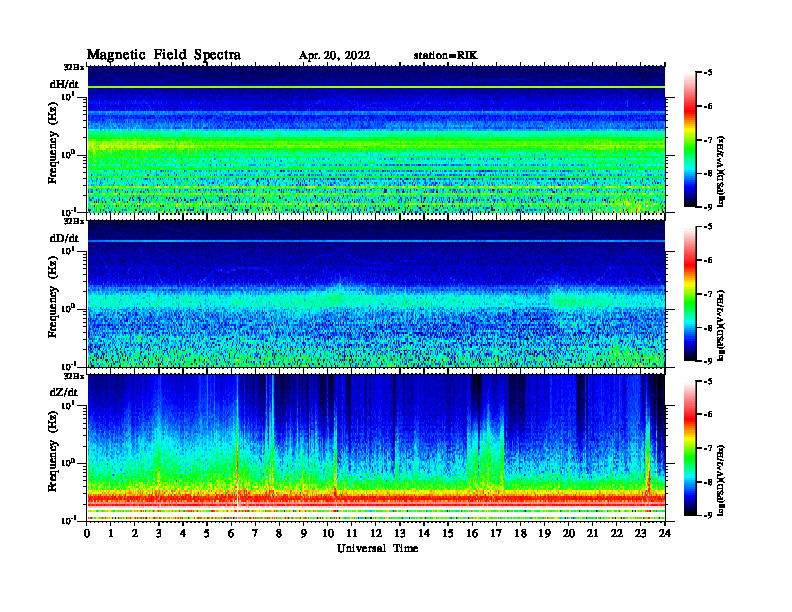
Task: Click inside the dZ/dt spectrogram plot
Action: pos(376,448)
